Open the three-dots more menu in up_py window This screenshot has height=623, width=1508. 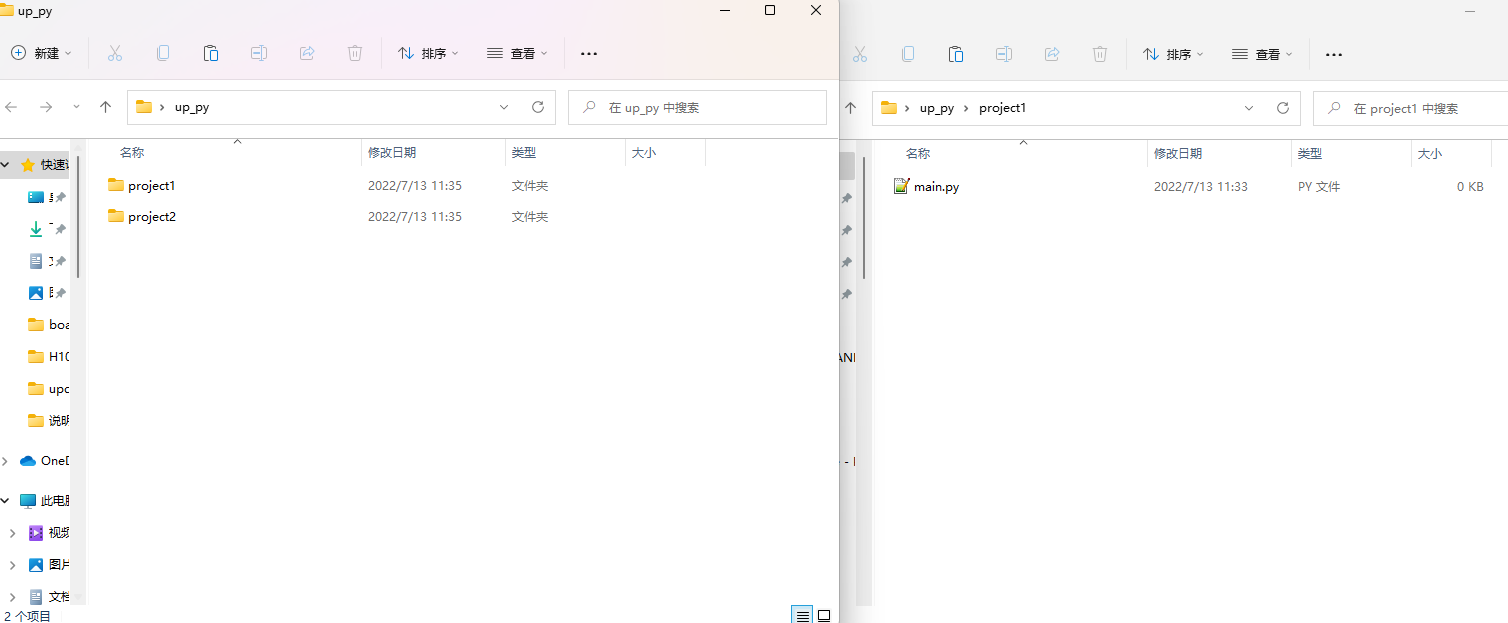click(x=589, y=54)
